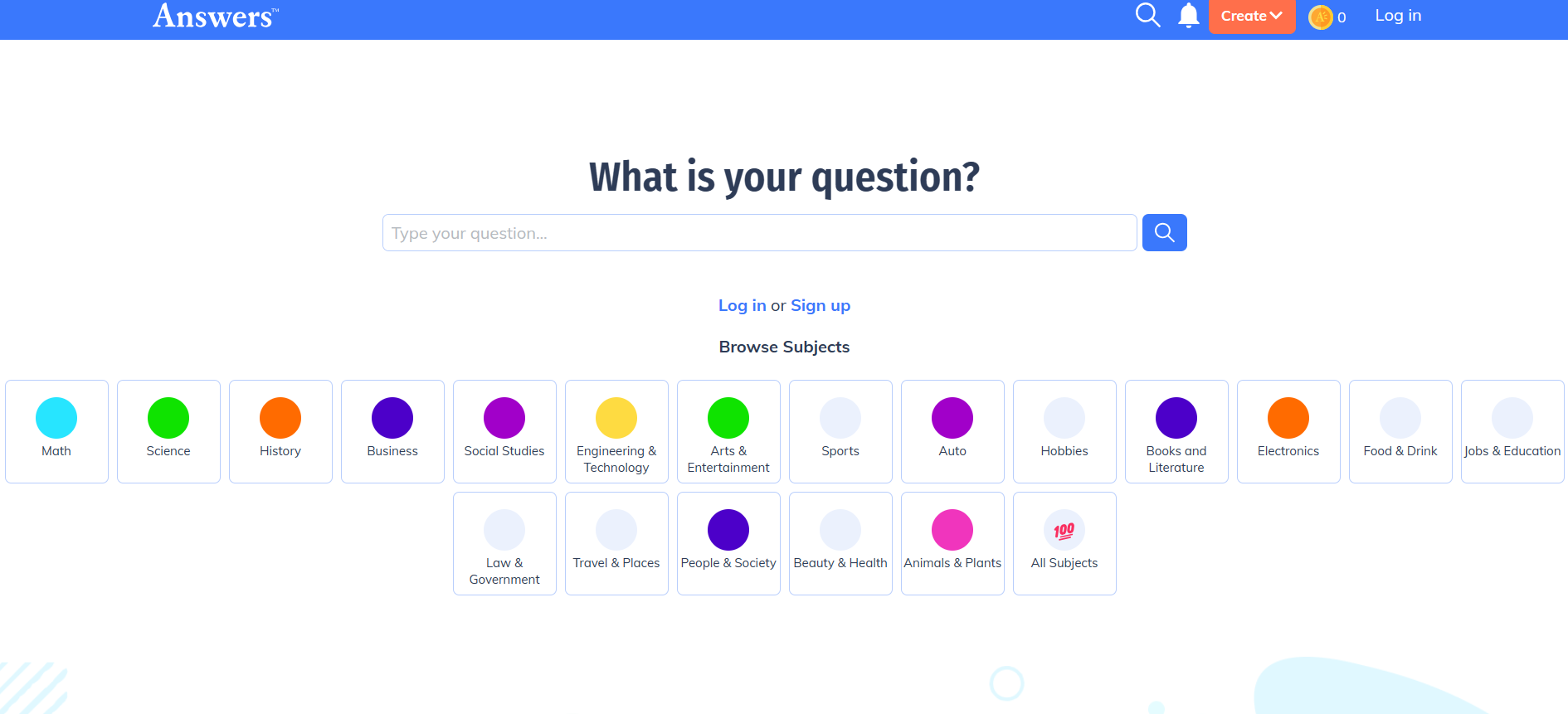Open the Sports category
The height and width of the screenshot is (714, 1568).
(x=840, y=430)
